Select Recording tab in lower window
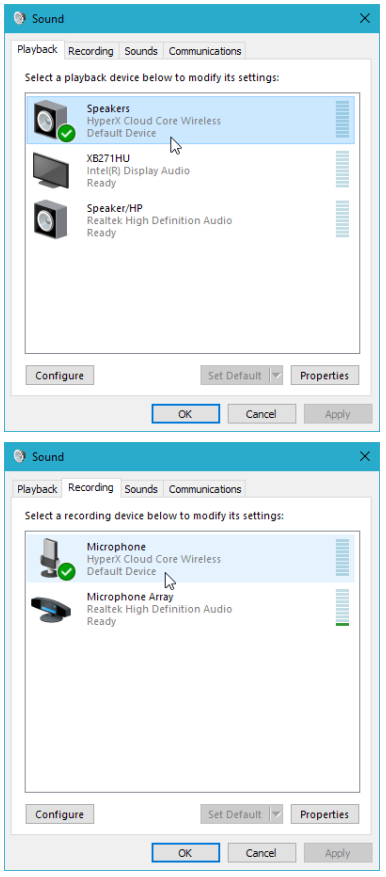Viewport: 386px width, 877px height. (x=91, y=488)
